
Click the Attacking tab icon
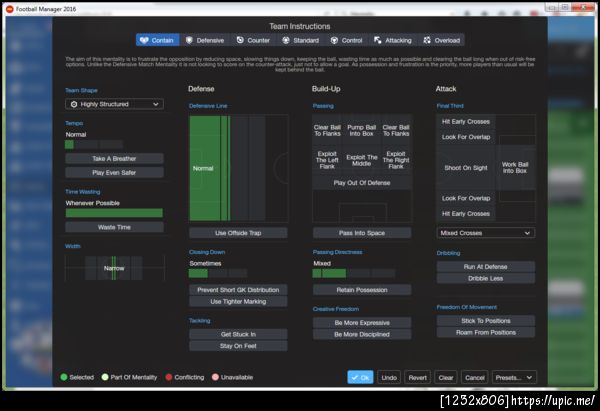[377, 40]
